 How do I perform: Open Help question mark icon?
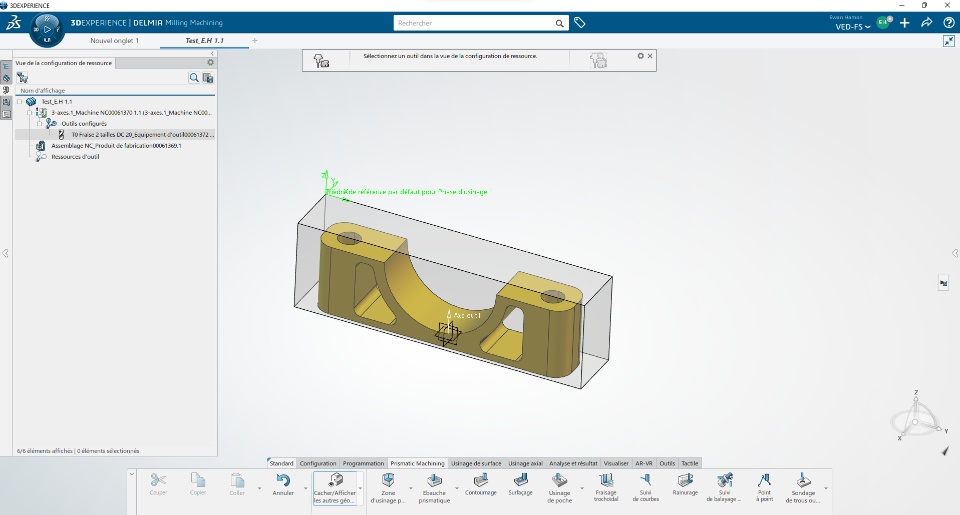(x=948, y=23)
